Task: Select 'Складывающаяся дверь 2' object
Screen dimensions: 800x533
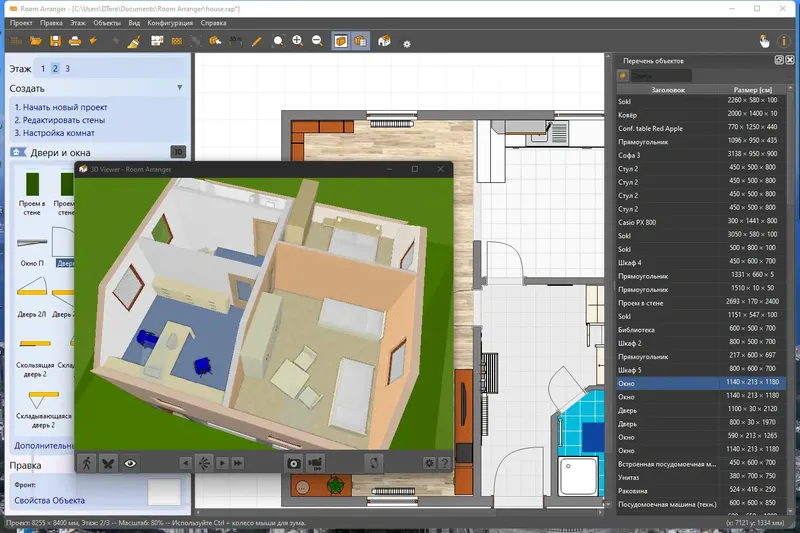Action: click(x=43, y=409)
